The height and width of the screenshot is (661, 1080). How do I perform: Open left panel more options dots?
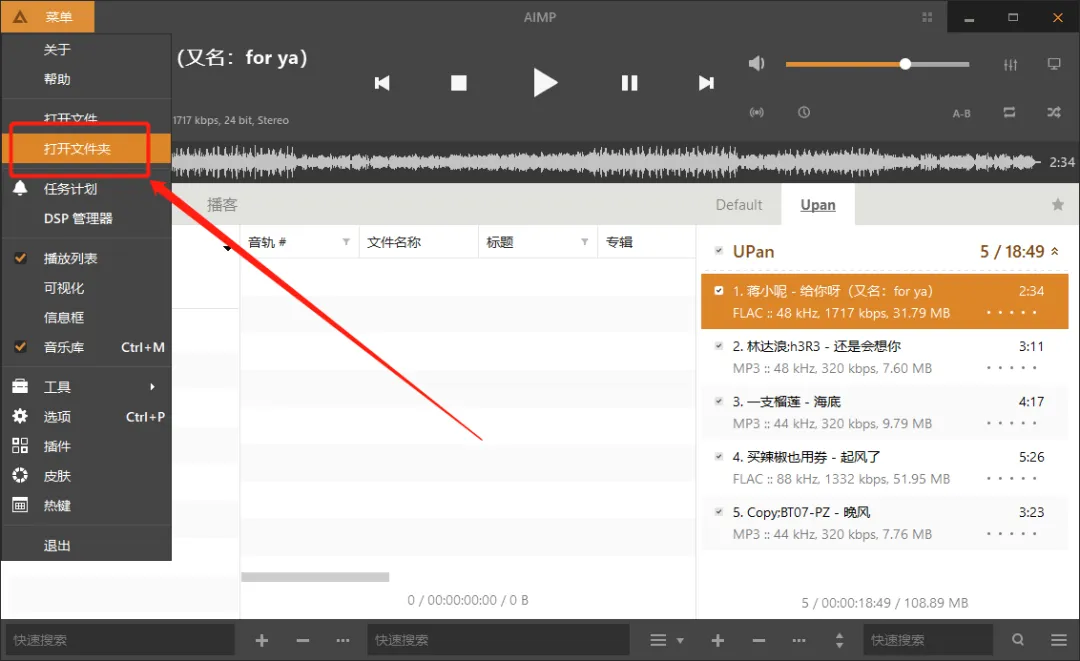tap(343, 640)
